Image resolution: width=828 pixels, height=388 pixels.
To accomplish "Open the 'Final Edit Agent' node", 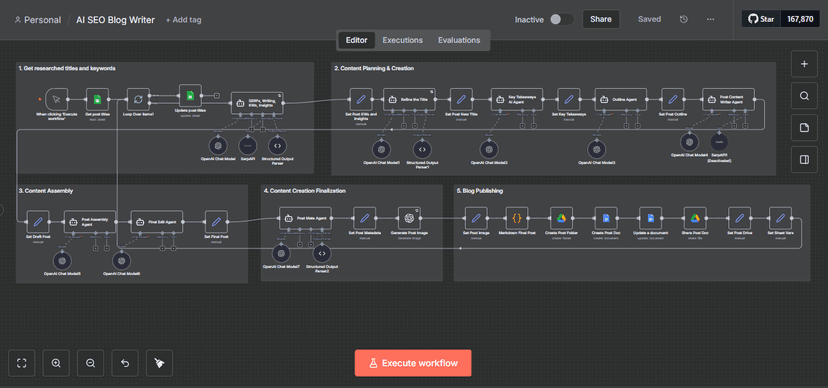I will pos(157,222).
